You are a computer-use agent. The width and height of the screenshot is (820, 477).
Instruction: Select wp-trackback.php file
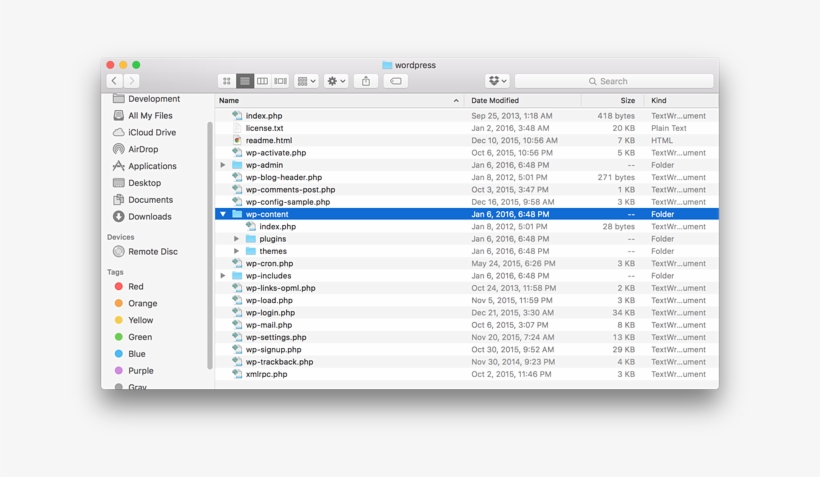tap(279, 362)
